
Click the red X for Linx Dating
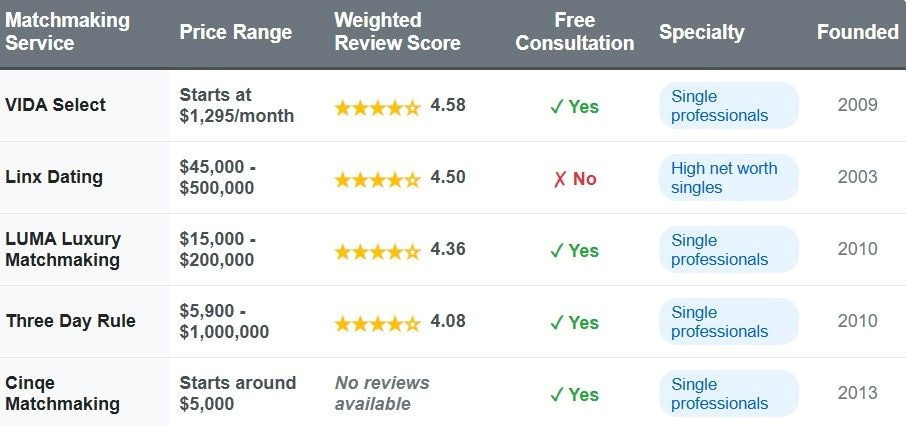pos(560,179)
